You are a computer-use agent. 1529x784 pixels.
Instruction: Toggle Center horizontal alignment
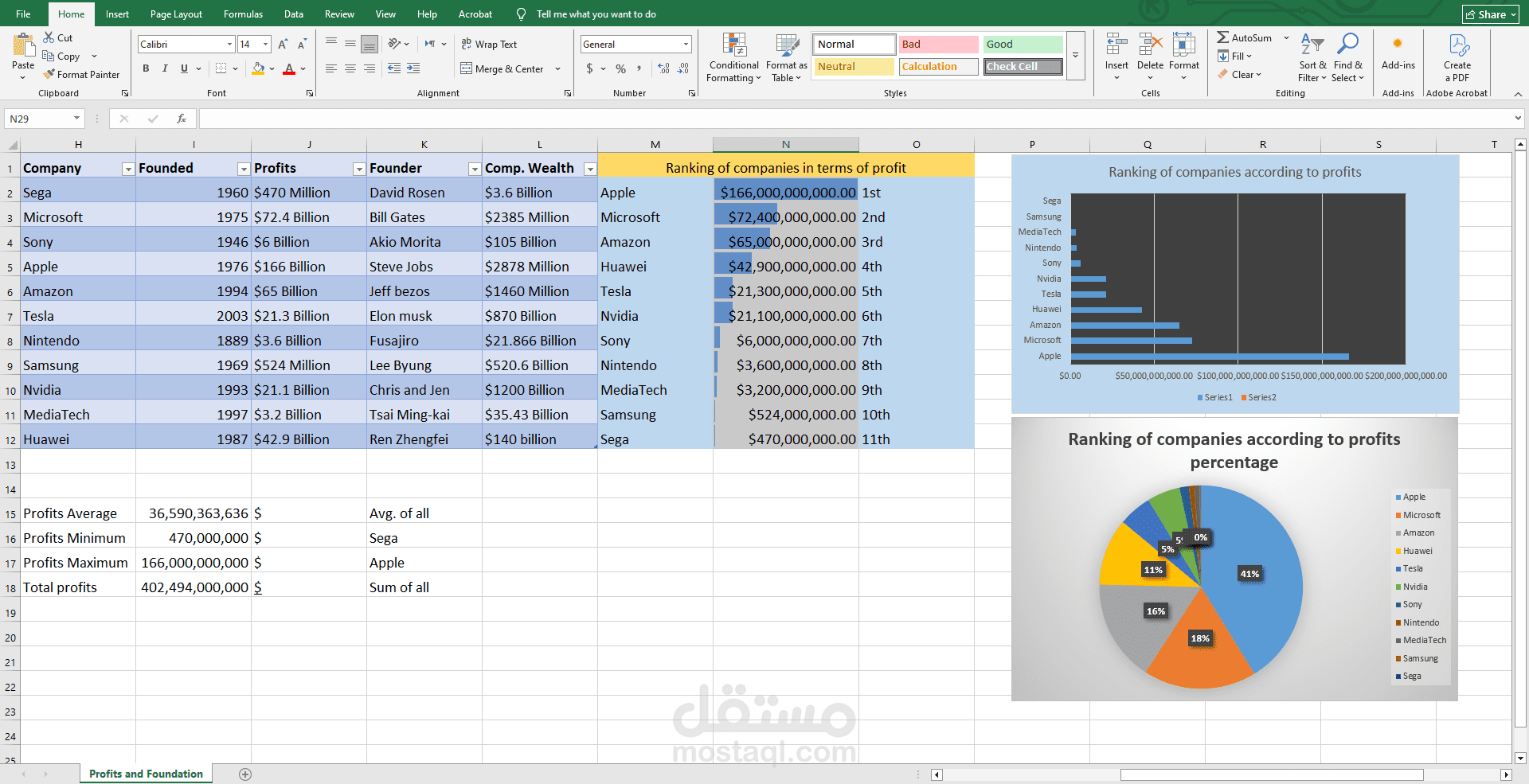click(x=350, y=68)
